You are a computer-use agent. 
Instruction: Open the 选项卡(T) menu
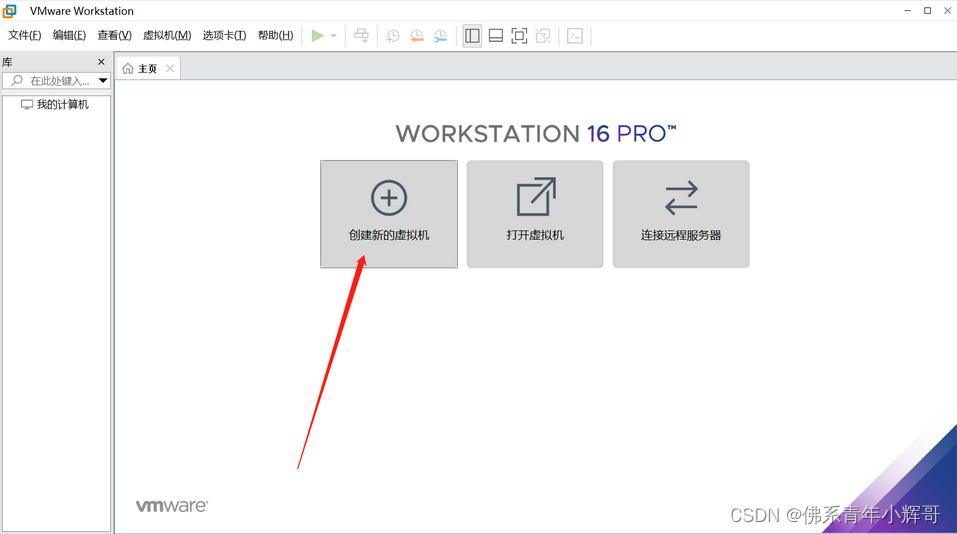[x=225, y=35]
